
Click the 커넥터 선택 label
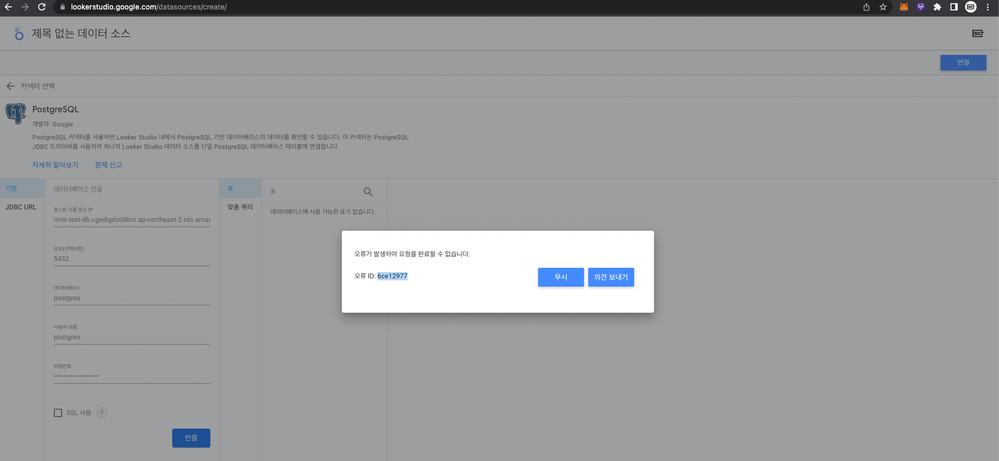click(38, 86)
